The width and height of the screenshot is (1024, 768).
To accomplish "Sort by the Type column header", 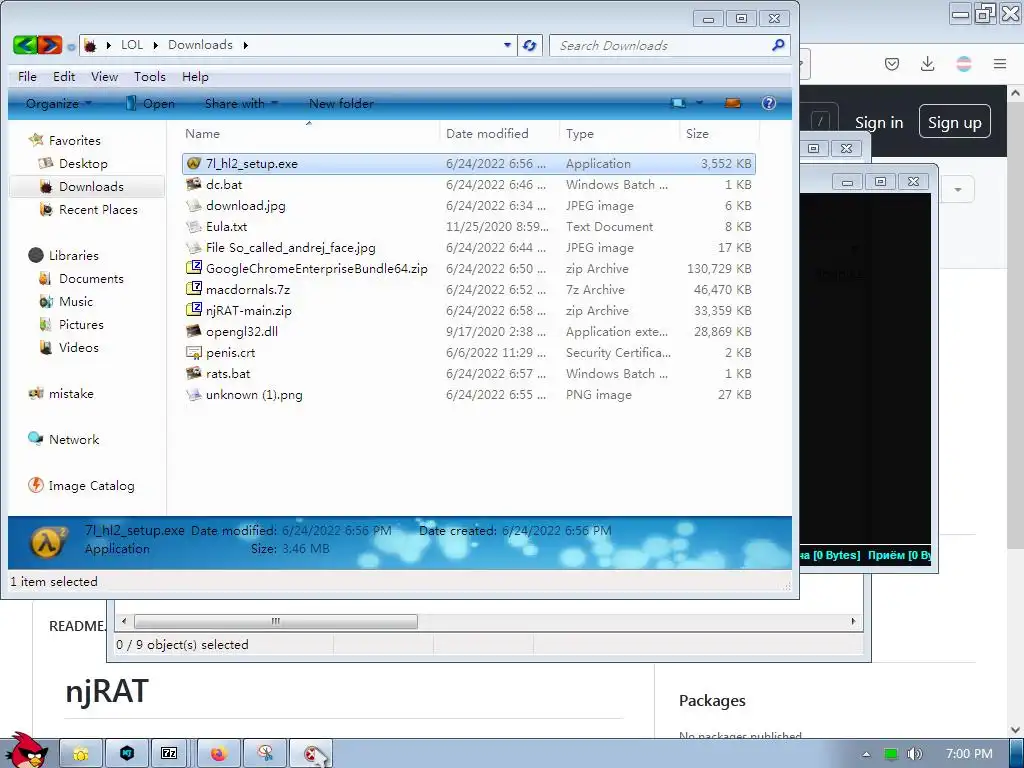I will (x=620, y=133).
